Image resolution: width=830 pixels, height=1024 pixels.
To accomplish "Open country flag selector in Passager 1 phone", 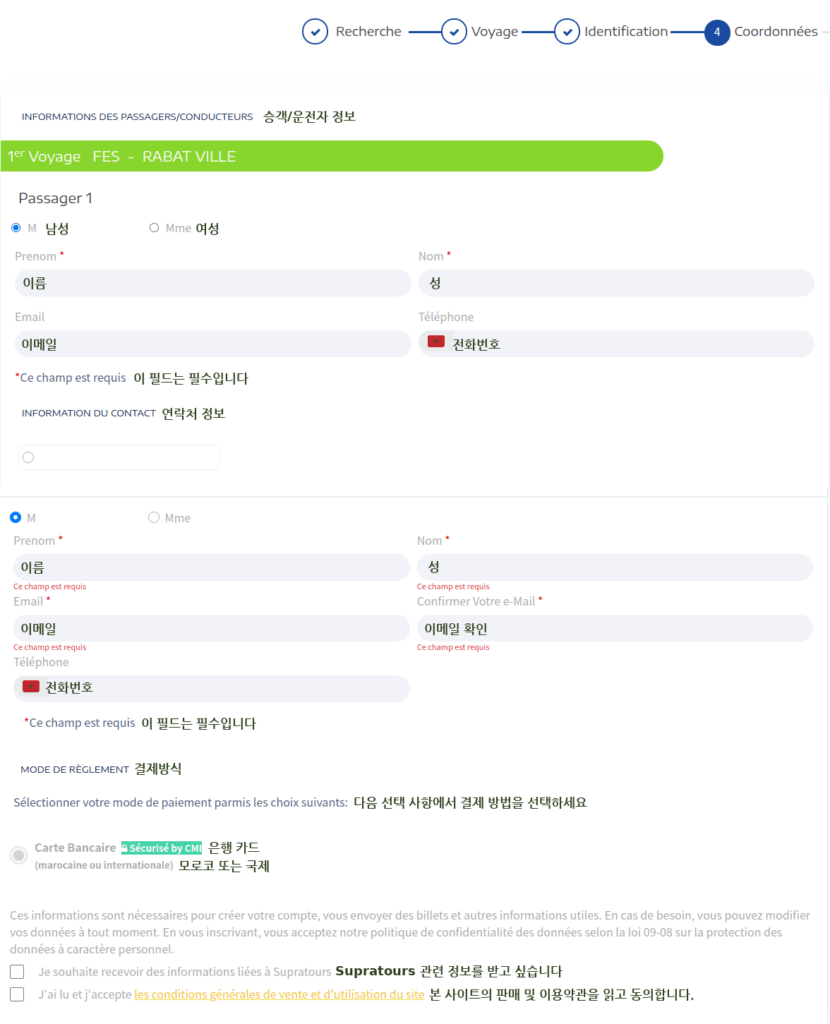I will tap(436, 343).
